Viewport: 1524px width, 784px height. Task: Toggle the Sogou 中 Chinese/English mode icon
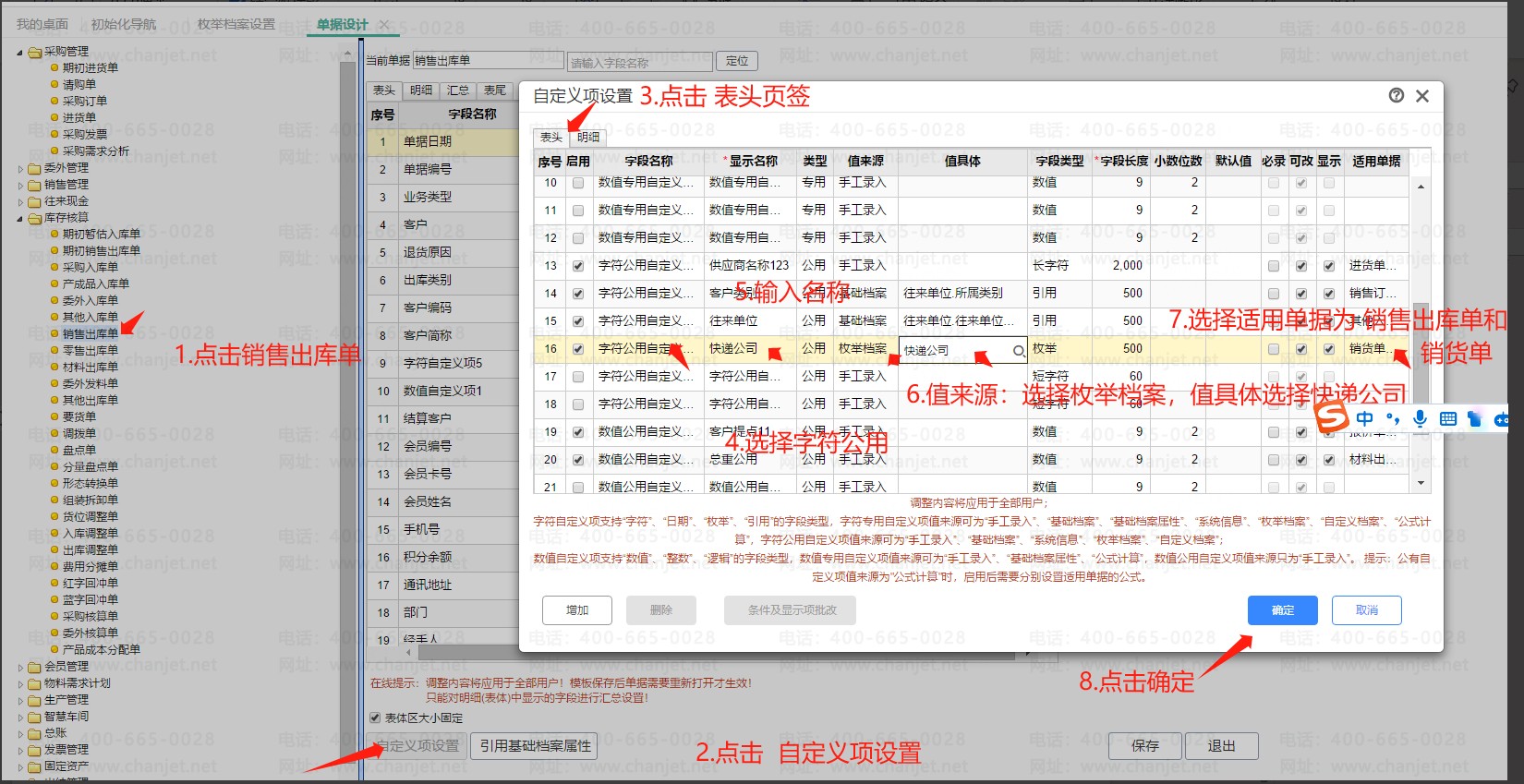1364,418
